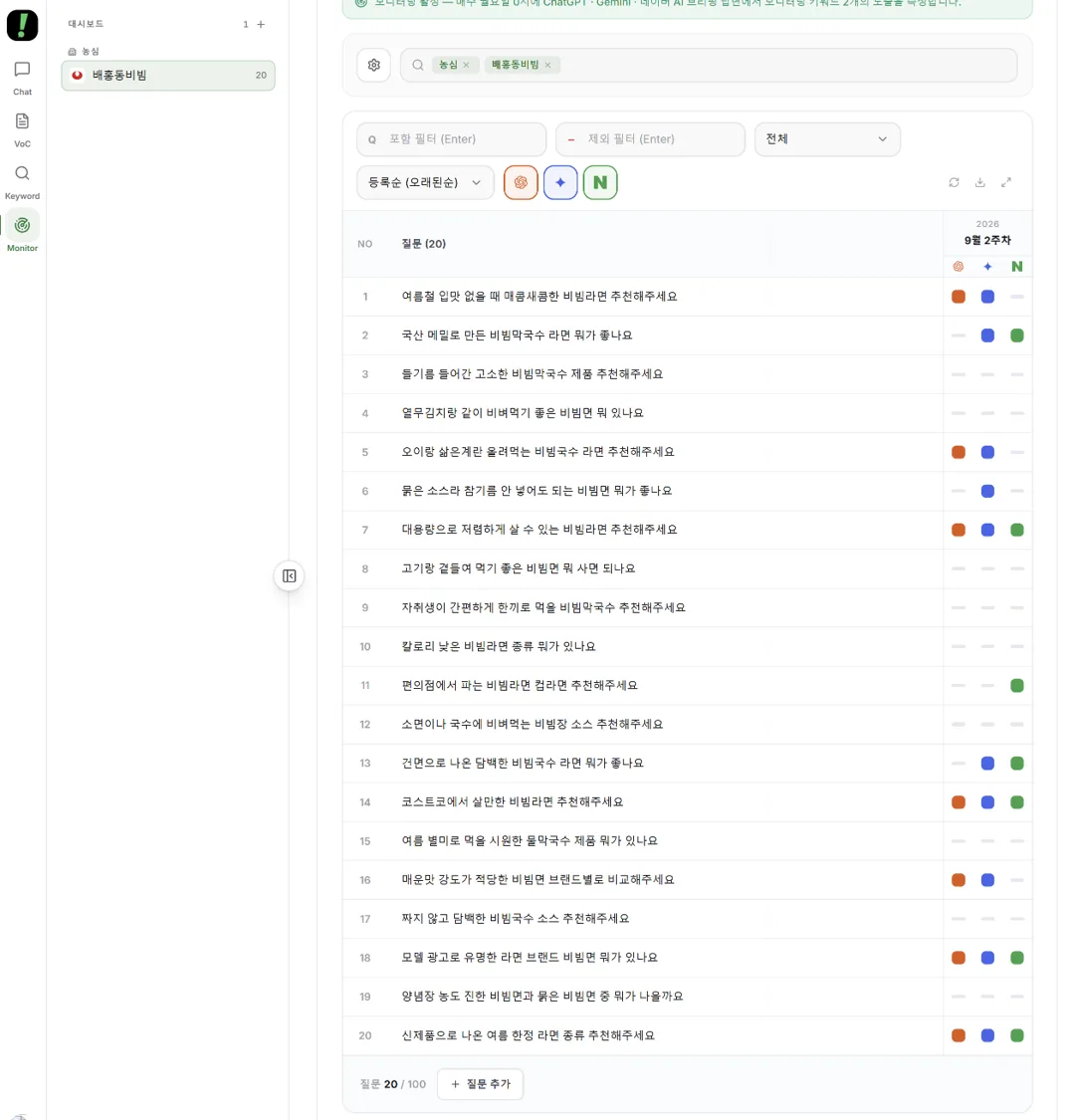Focus the 제외 필터 input field
Viewport: 1071px width, 1120px height.
click(650, 138)
